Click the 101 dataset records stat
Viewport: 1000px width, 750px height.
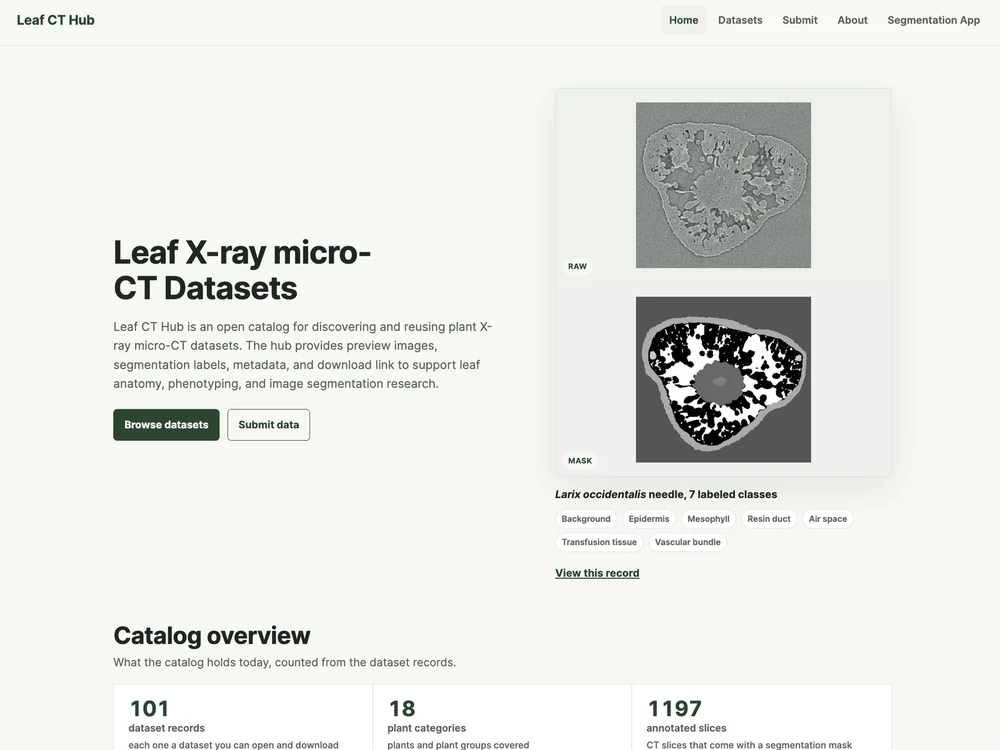[x=243, y=717]
